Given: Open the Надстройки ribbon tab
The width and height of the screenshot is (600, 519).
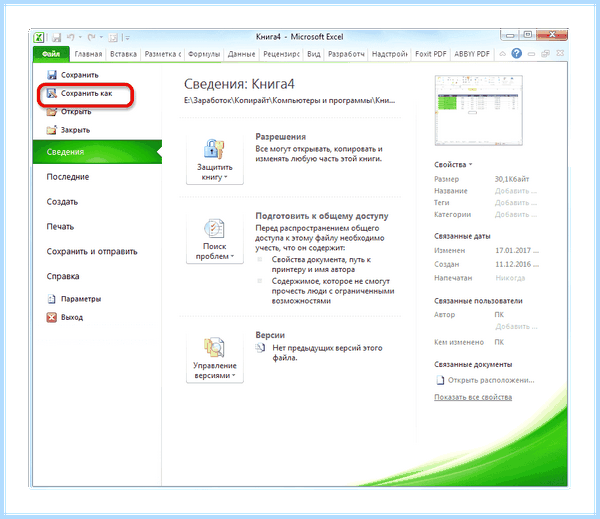Looking at the screenshot, I should pyautogui.click(x=390, y=54).
